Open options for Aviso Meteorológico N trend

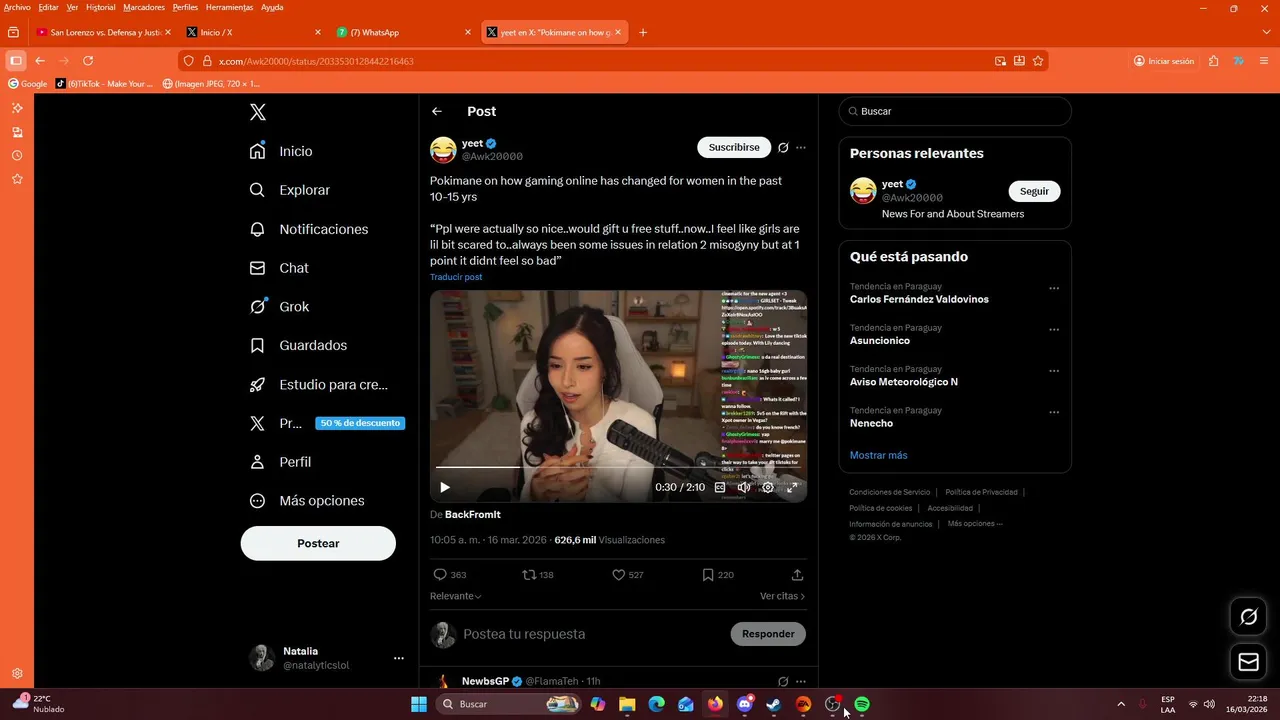pos(1054,371)
